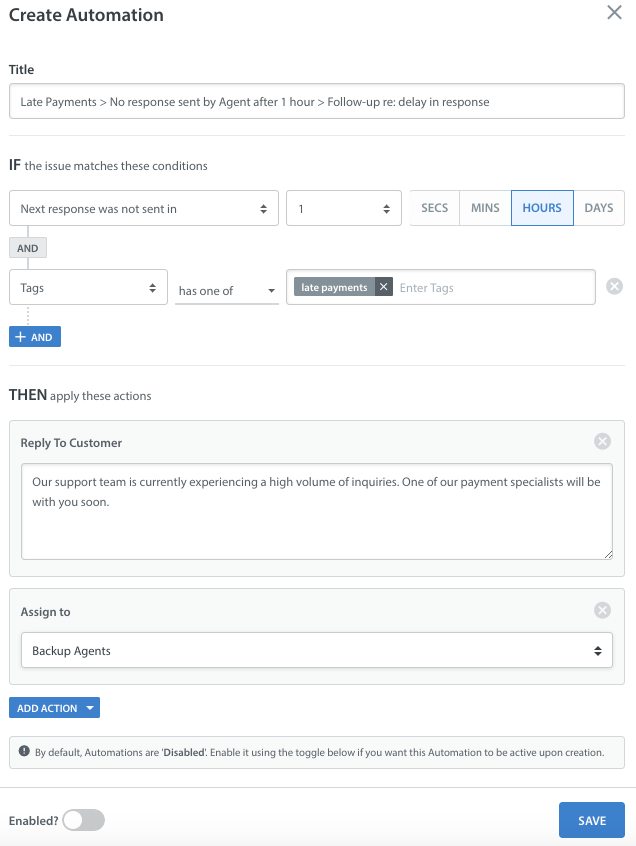Expand the Tags condition field dropdown
Viewport: 636px width, 846px height.
88,288
